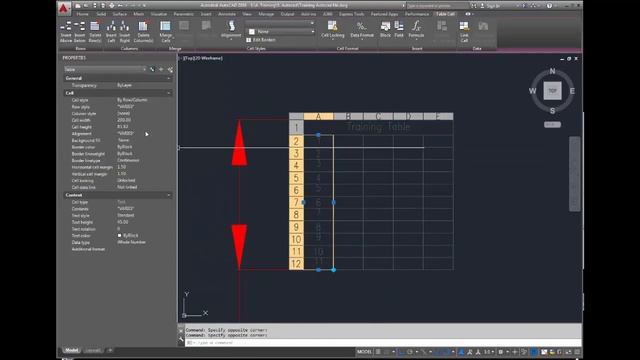Click the command line input field
640x360 pixels.
(383, 343)
